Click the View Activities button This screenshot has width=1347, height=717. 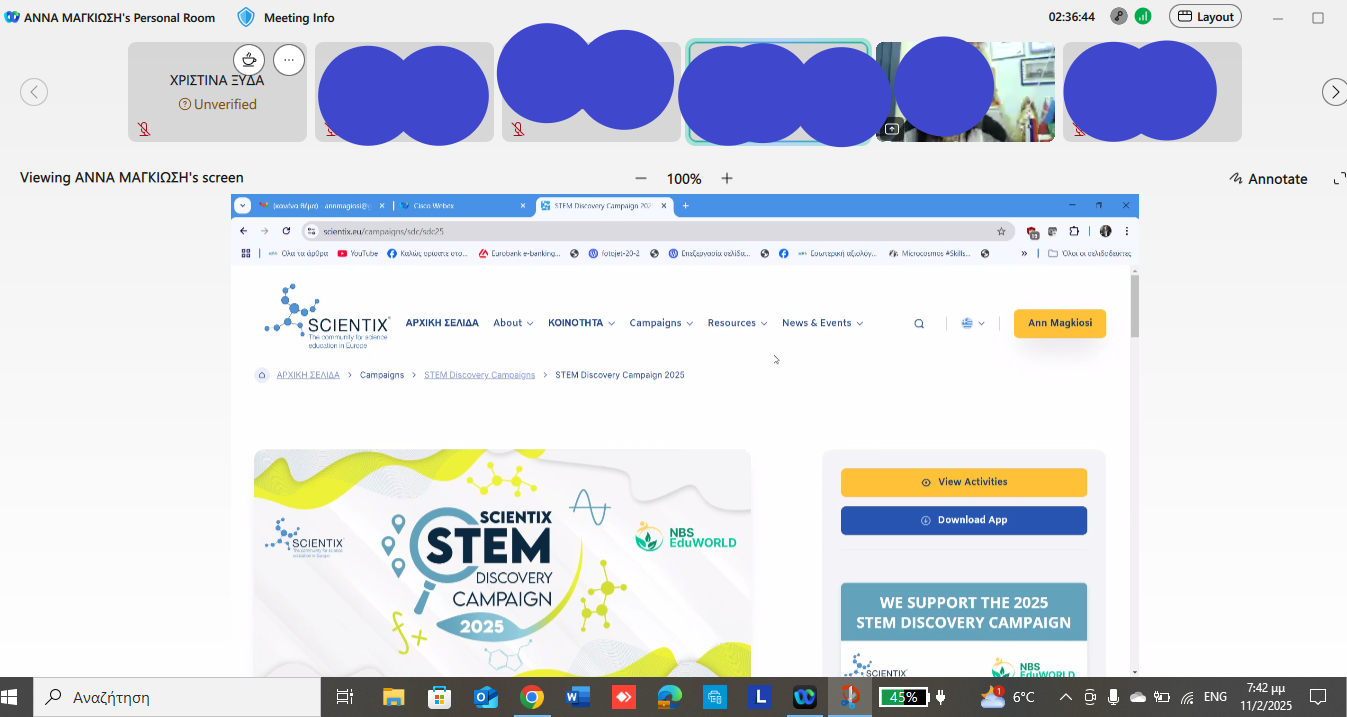point(963,482)
